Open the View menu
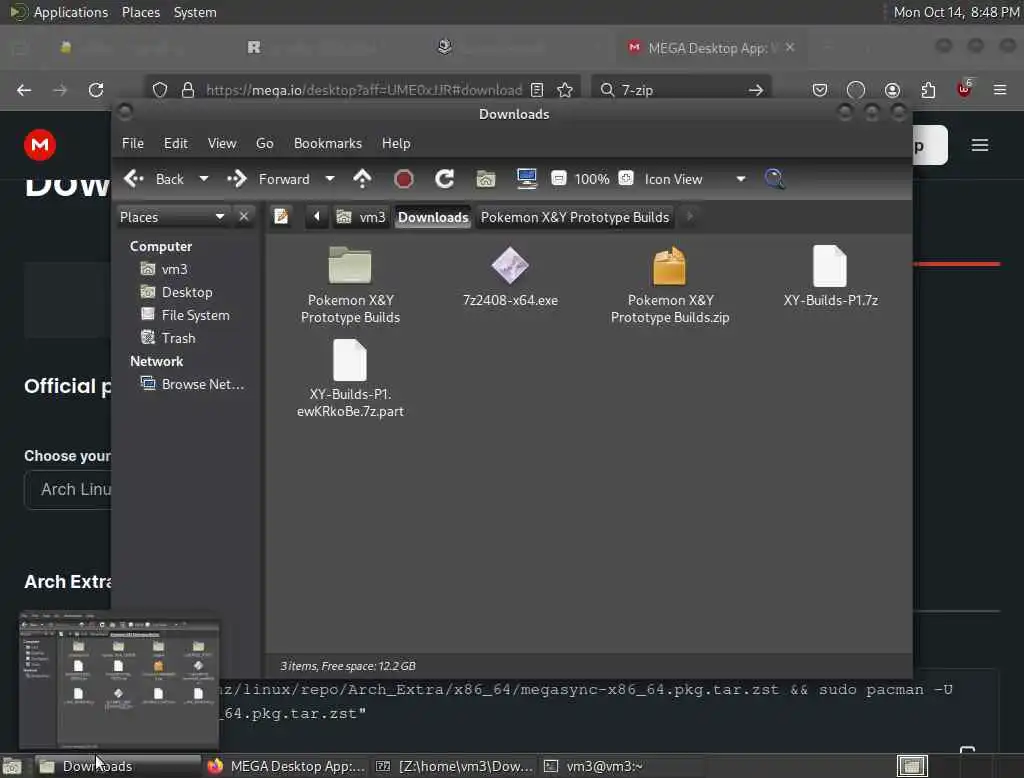1024x778 pixels. 222,143
